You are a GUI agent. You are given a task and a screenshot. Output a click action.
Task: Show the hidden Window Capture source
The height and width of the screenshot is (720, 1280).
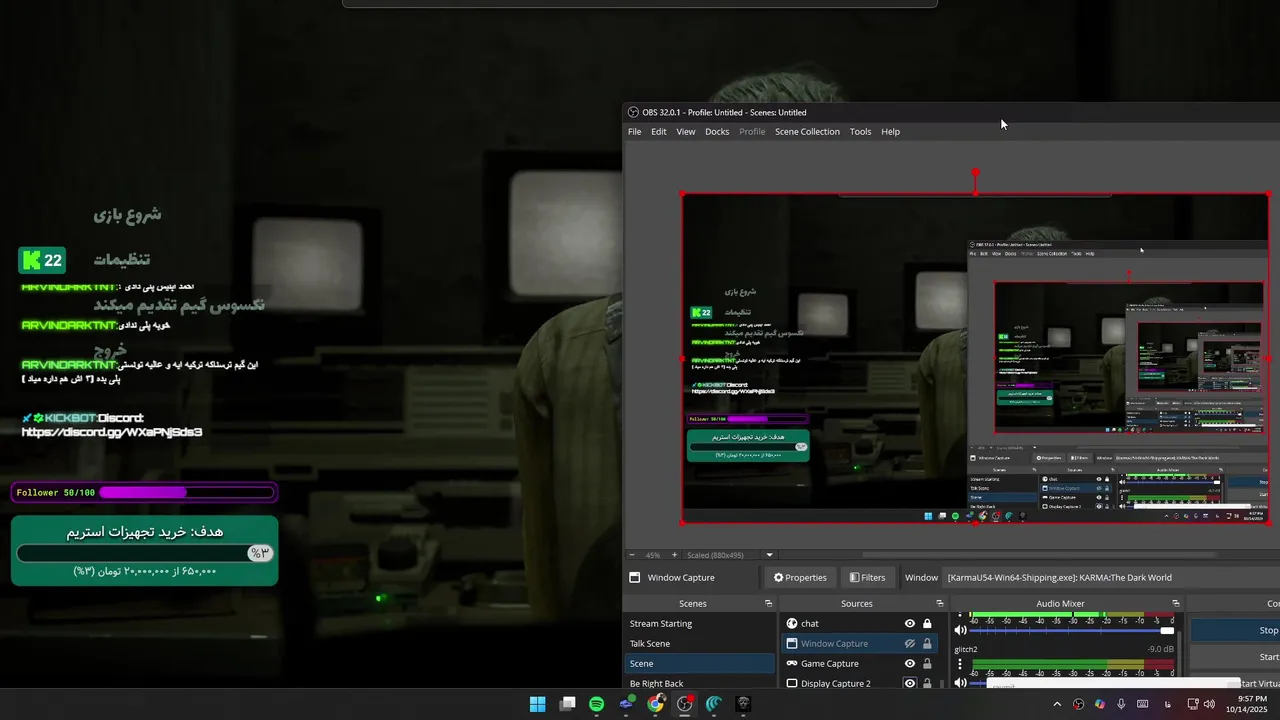point(910,644)
